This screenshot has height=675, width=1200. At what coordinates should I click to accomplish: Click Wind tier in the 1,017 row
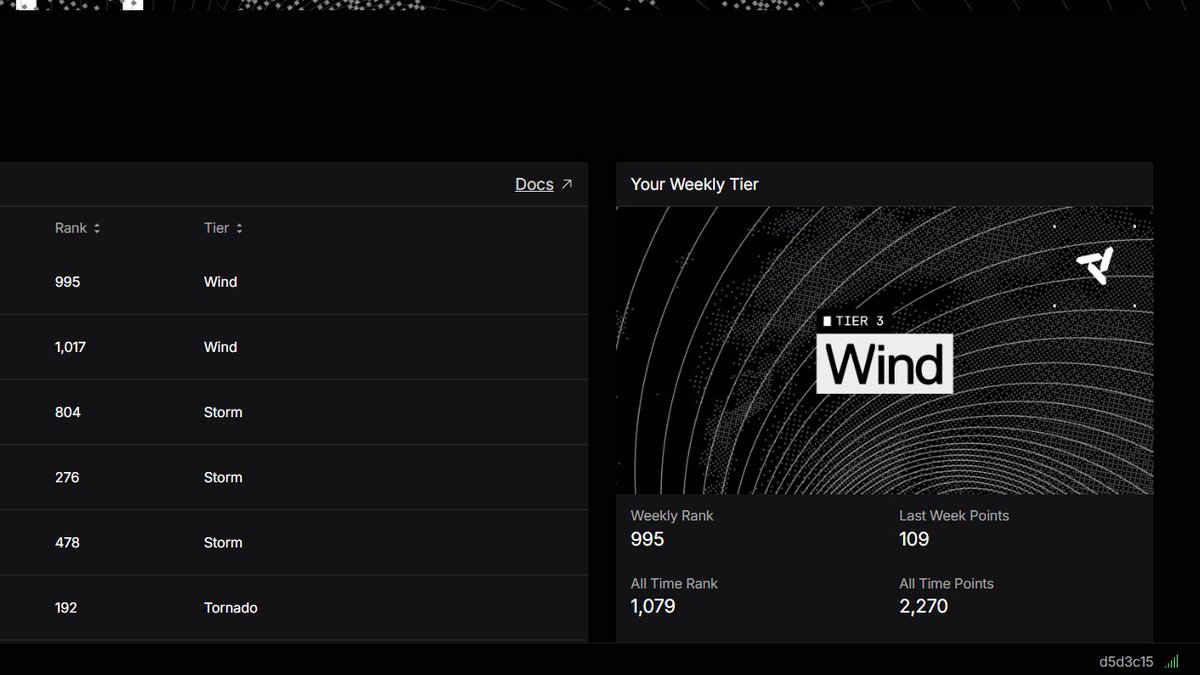pyautogui.click(x=221, y=347)
